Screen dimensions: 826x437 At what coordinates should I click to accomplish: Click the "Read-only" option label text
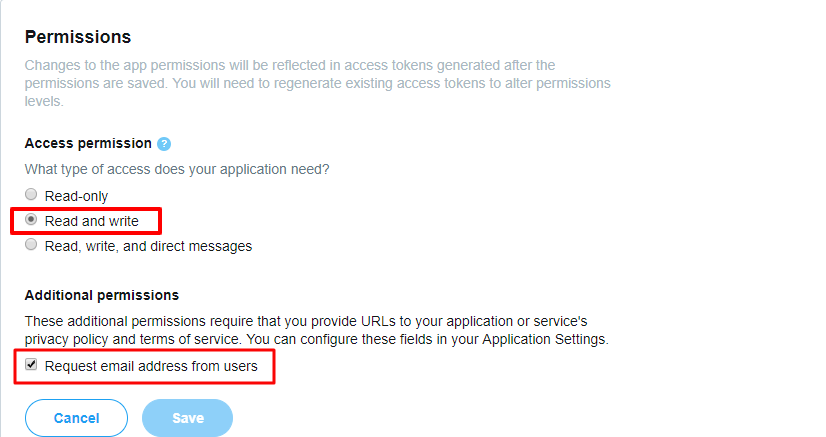click(76, 196)
